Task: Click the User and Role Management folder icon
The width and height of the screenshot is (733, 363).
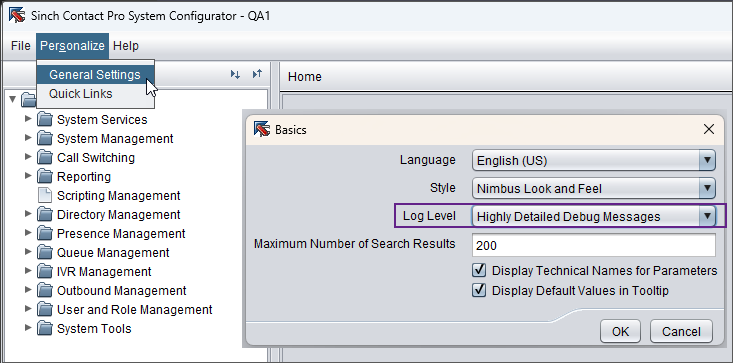Action: click(44, 310)
